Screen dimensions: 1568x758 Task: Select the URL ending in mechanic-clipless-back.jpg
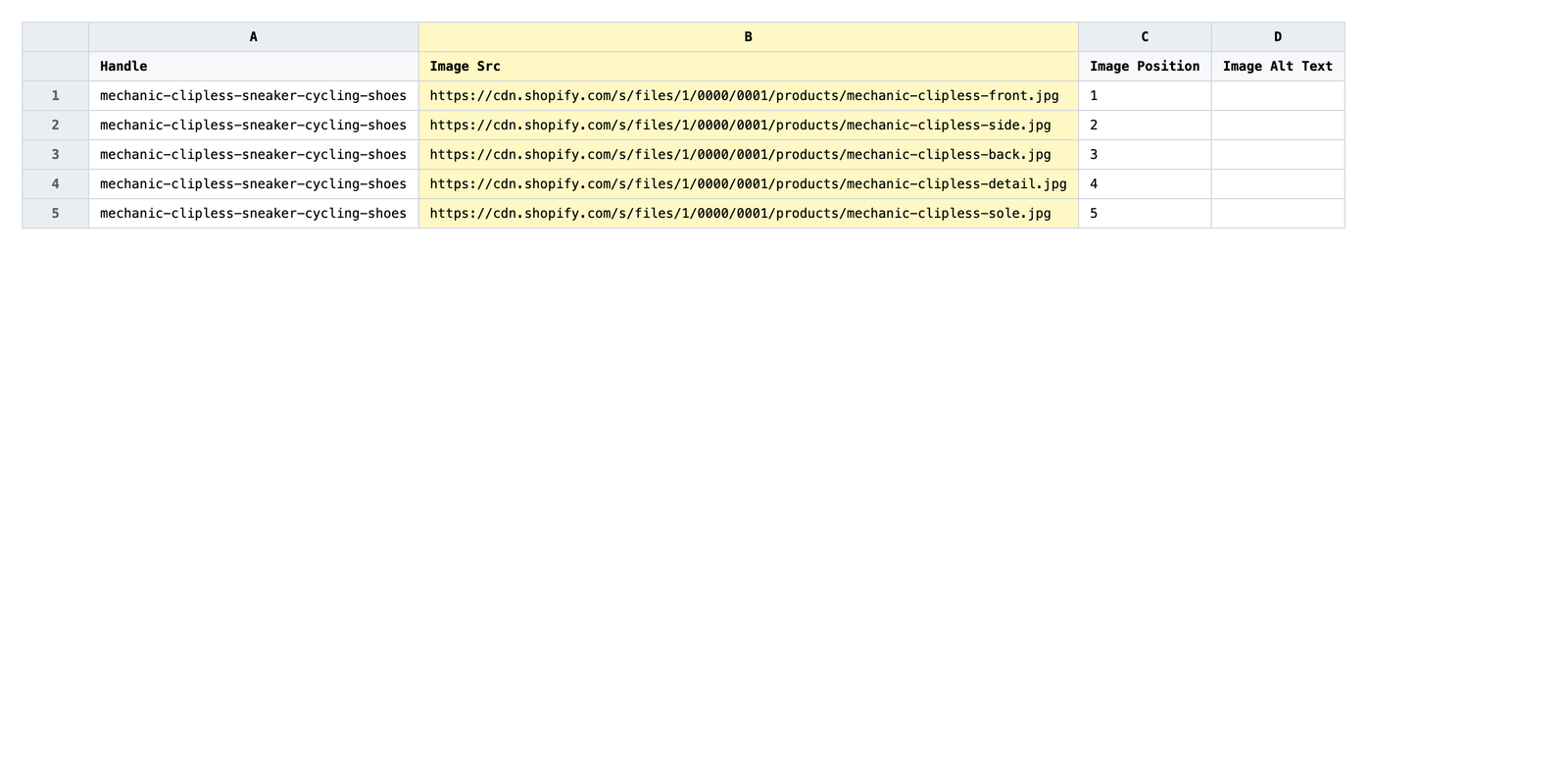pyautogui.click(x=748, y=155)
